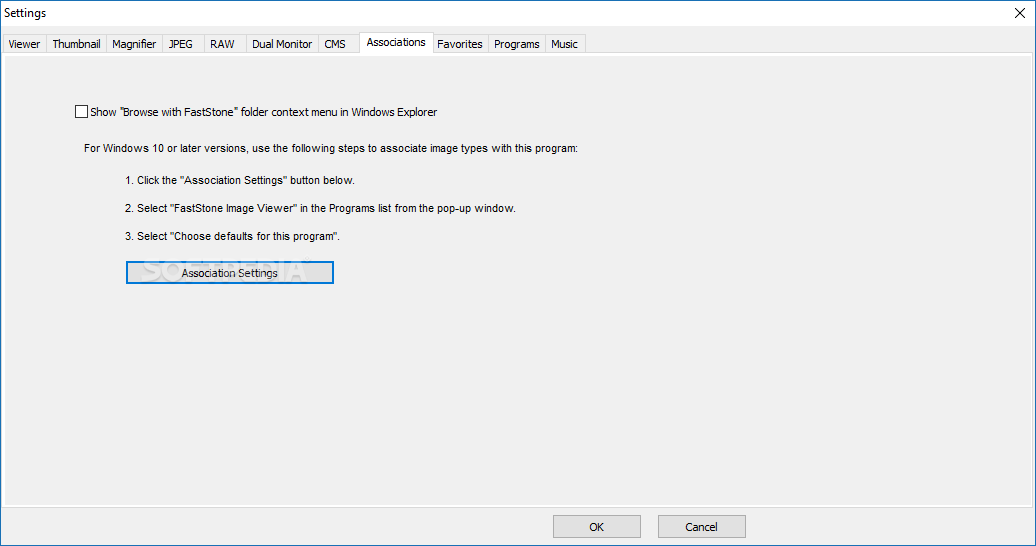Open the Thumbnail settings tab
Viewport: 1036px width, 546px height.
(76, 44)
